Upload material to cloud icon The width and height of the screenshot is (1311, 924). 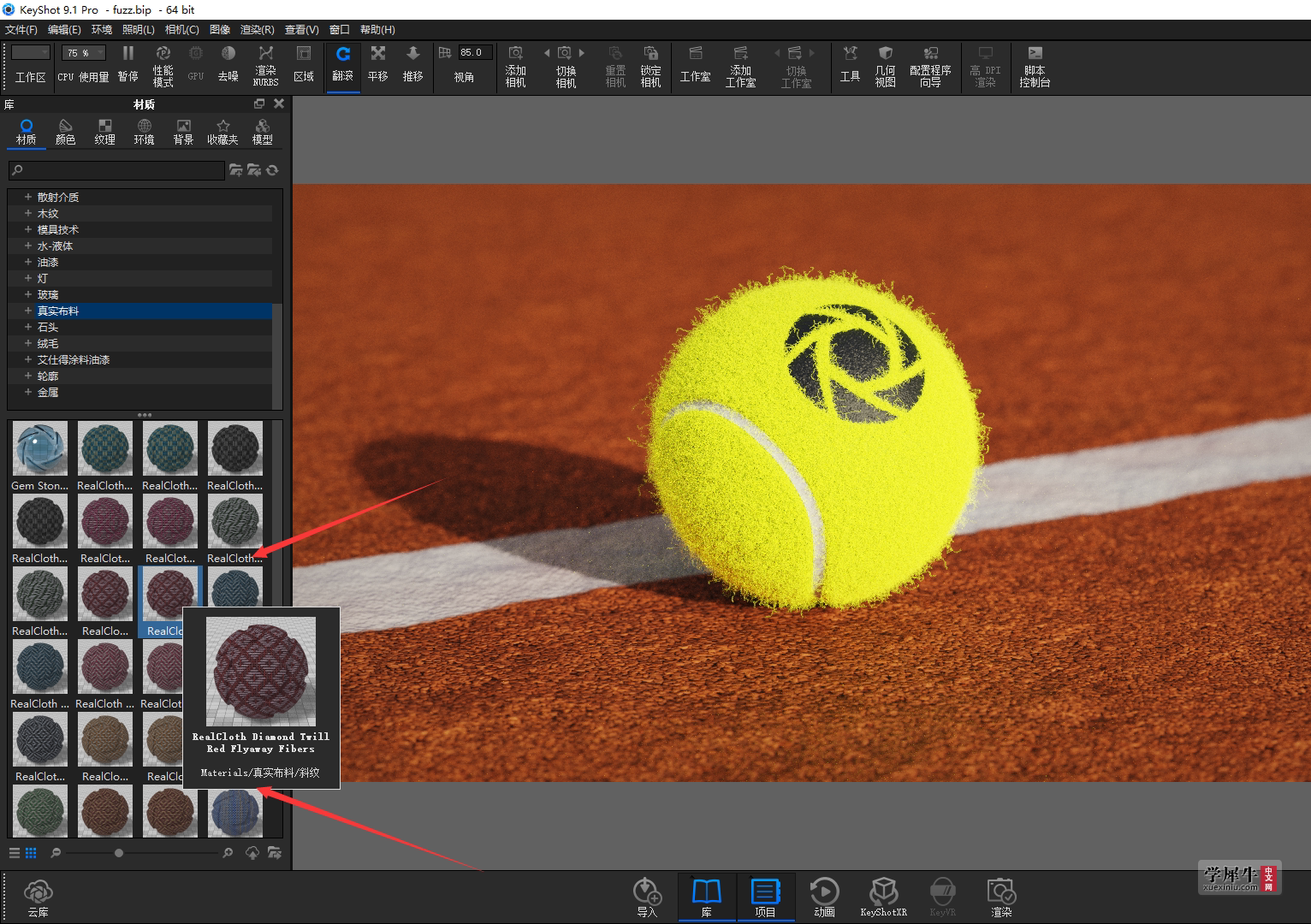(x=252, y=853)
